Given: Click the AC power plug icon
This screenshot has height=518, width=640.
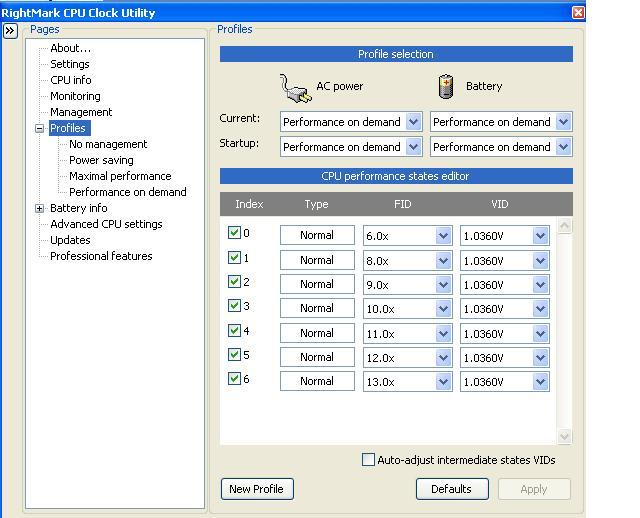Looking at the screenshot, I should pos(295,88).
